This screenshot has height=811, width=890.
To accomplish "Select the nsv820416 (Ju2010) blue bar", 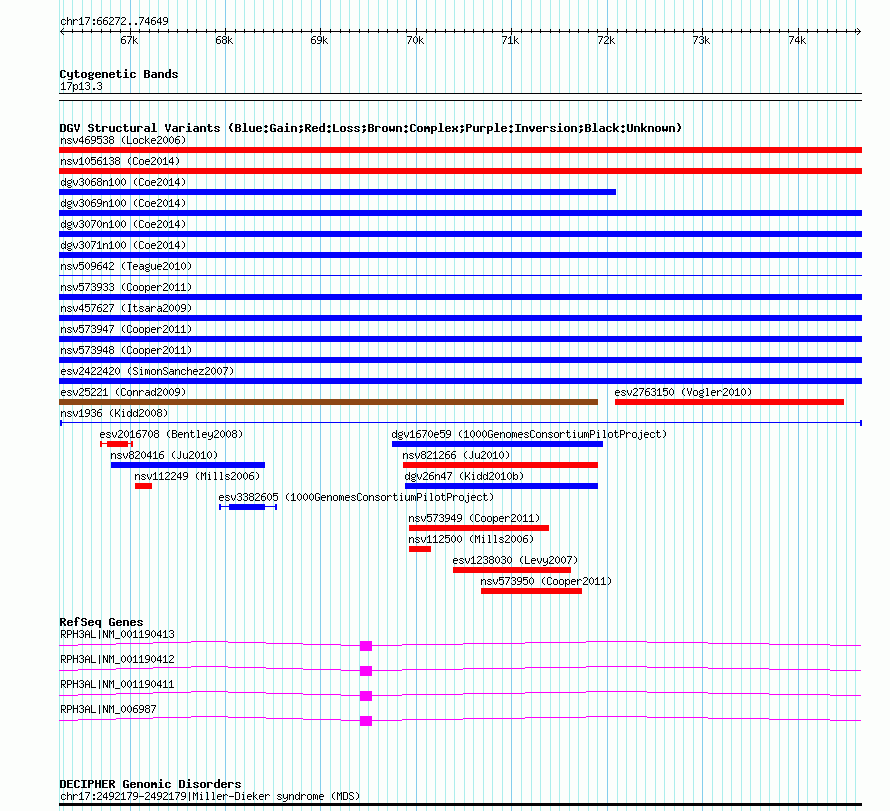I will [188, 465].
